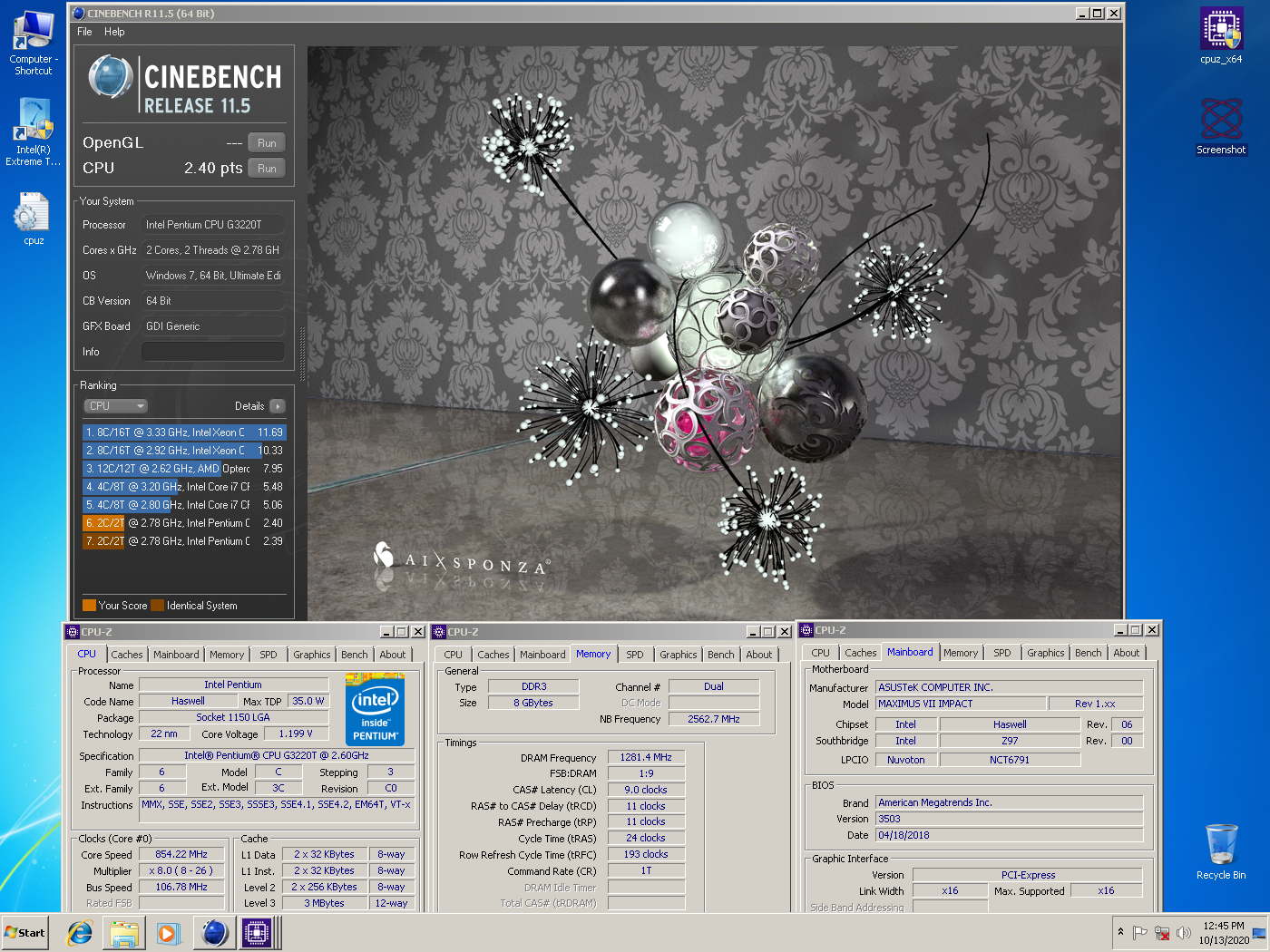Viewport: 1270px width, 952px height.
Task: Launch Internet Explorer from taskbar
Action: pos(80,932)
